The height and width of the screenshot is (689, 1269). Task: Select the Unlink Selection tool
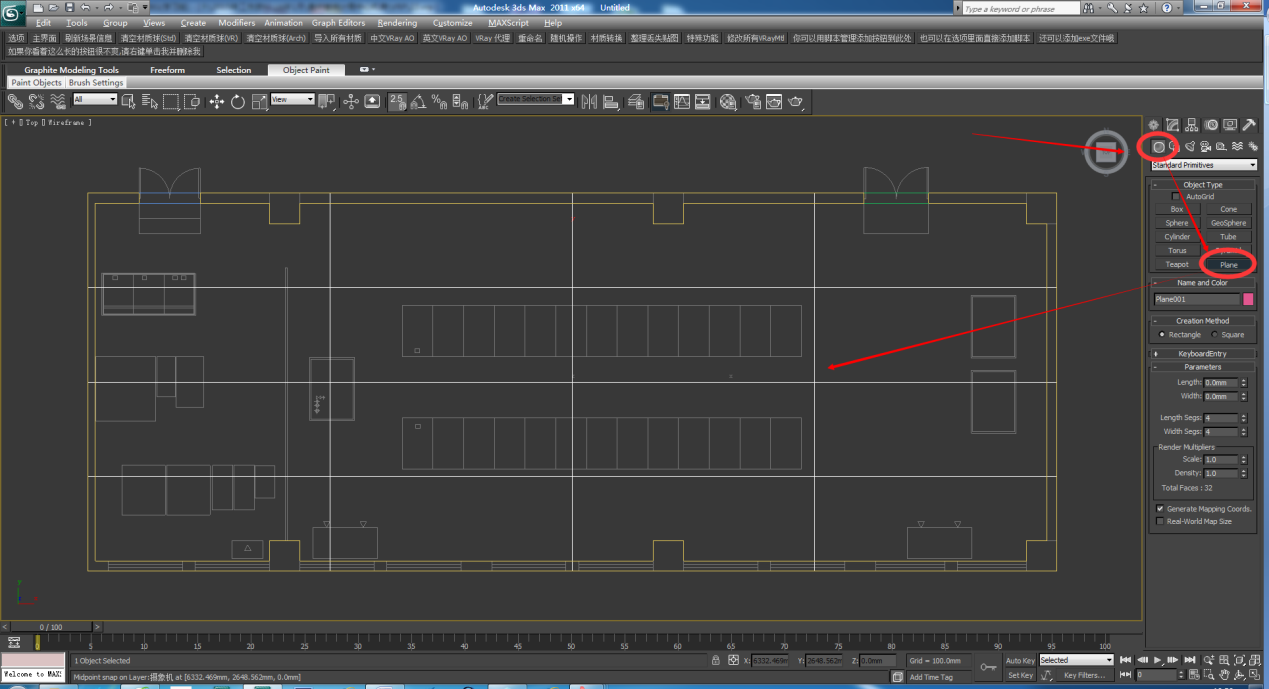coord(36,101)
